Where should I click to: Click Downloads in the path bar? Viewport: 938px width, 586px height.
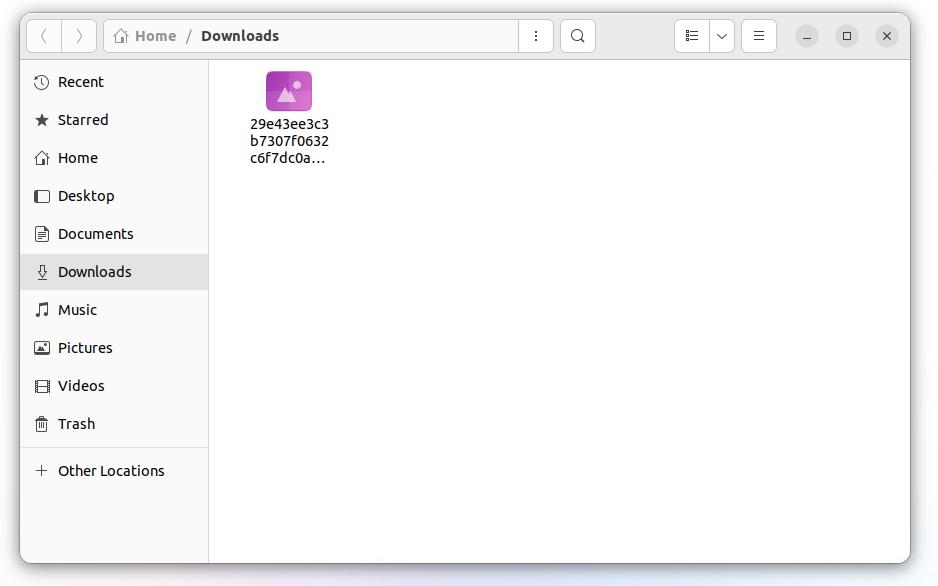click(x=240, y=36)
